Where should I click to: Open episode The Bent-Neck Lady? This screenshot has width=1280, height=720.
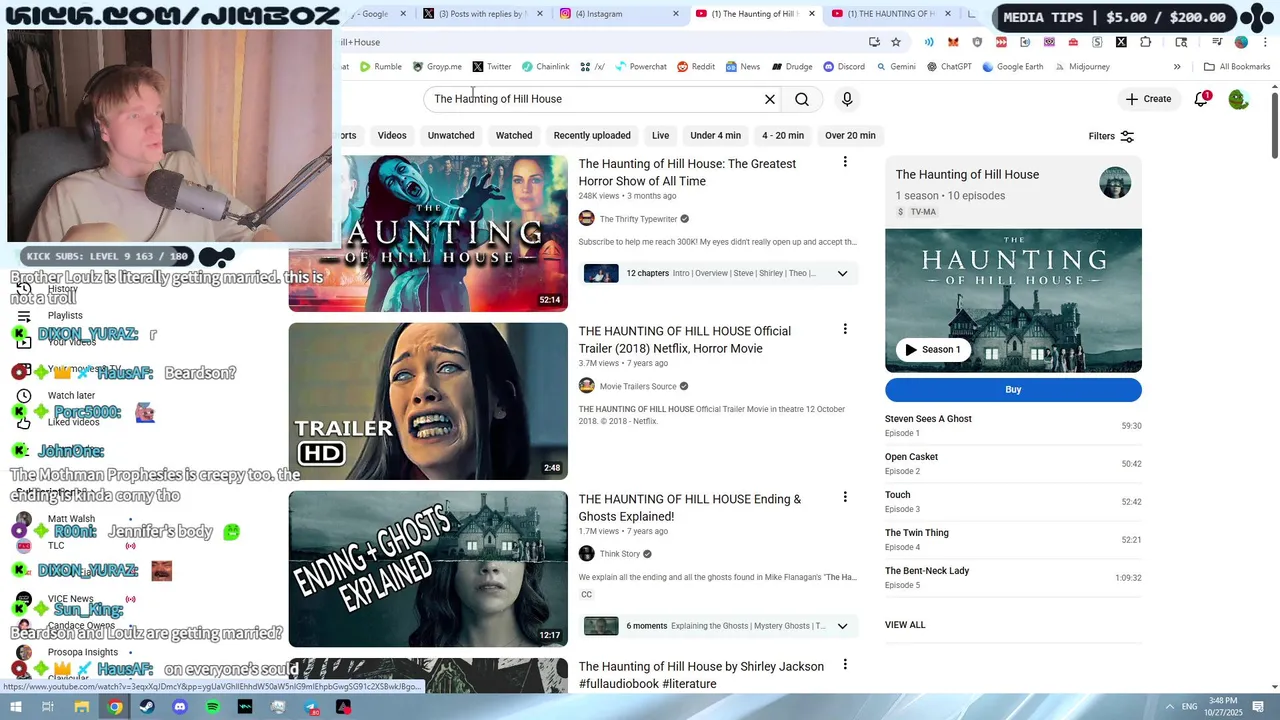(x=1013, y=578)
